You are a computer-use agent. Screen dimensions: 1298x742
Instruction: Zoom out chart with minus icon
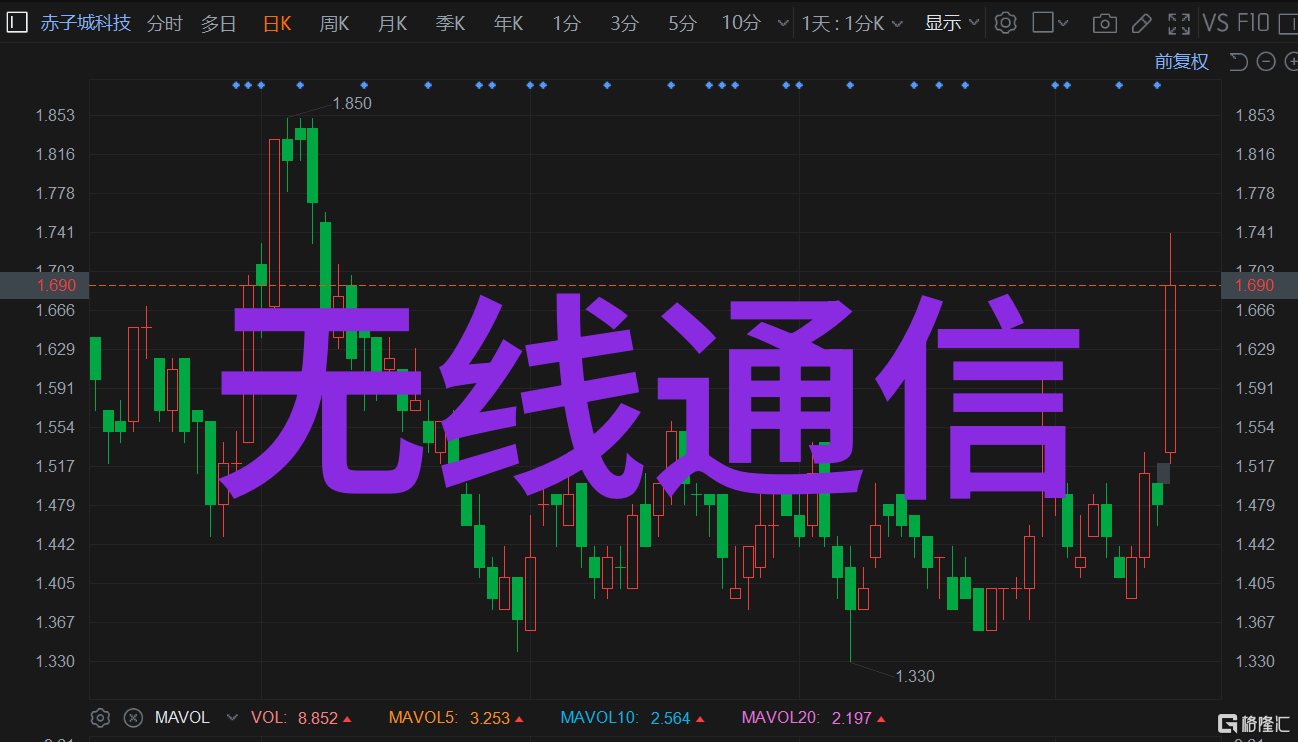point(1266,62)
